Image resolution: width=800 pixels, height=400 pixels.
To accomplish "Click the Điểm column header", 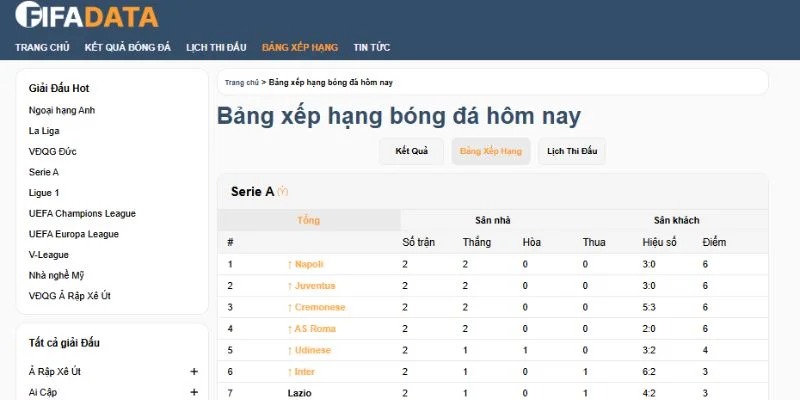I will pos(714,242).
